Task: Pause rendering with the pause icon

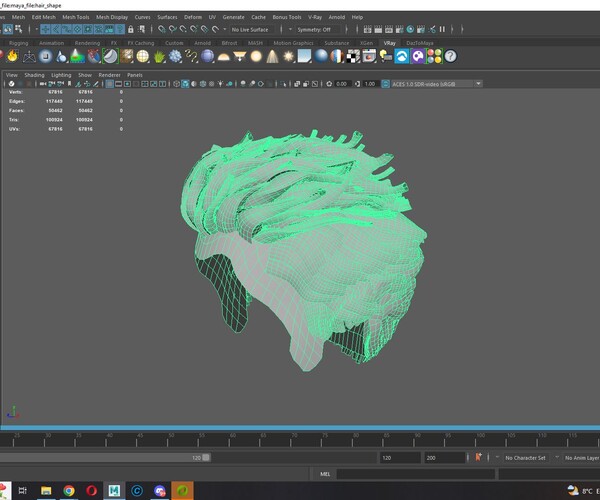Action: click(x=442, y=29)
